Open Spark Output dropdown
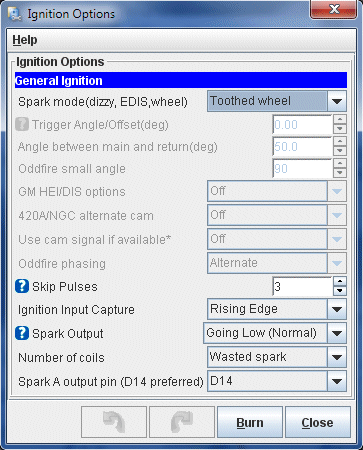Image resolution: width=363 pixels, height=450 pixels. (x=275, y=333)
